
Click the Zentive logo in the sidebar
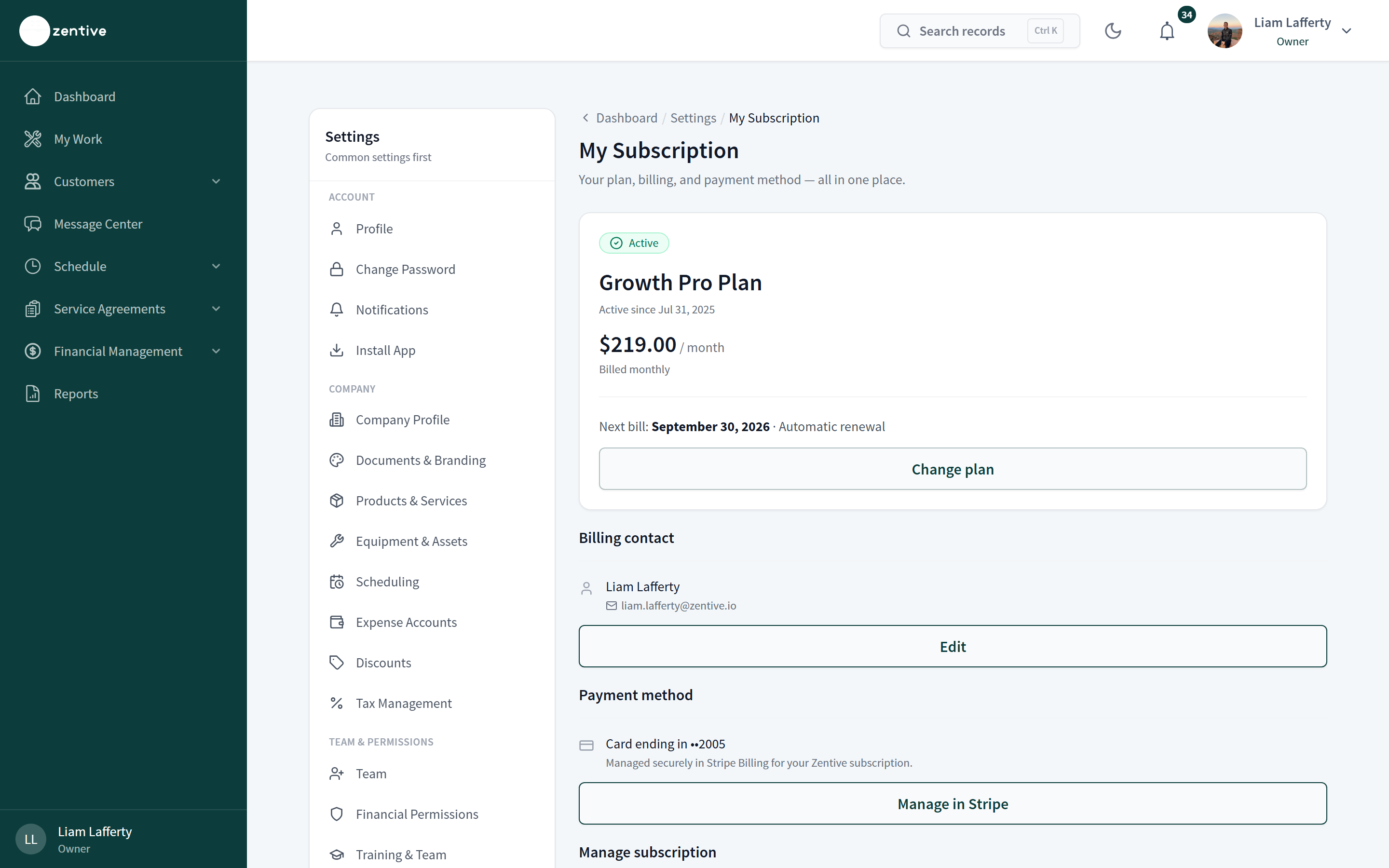pos(63,30)
